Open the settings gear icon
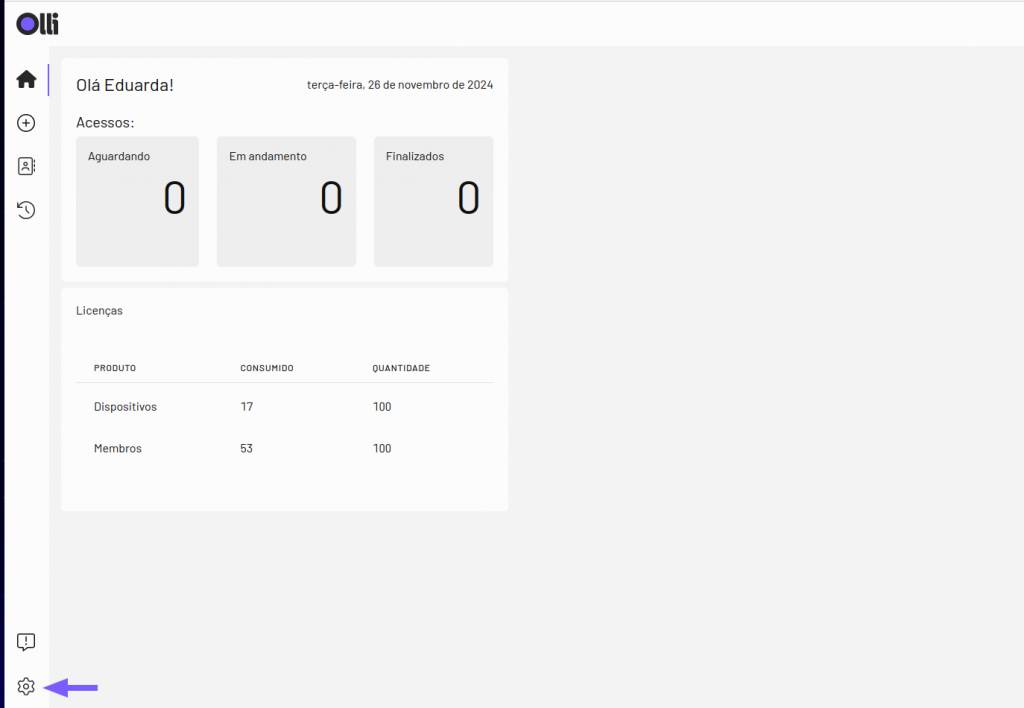The width and height of the screenshot is (1024, 708). [x=26, y=686]
